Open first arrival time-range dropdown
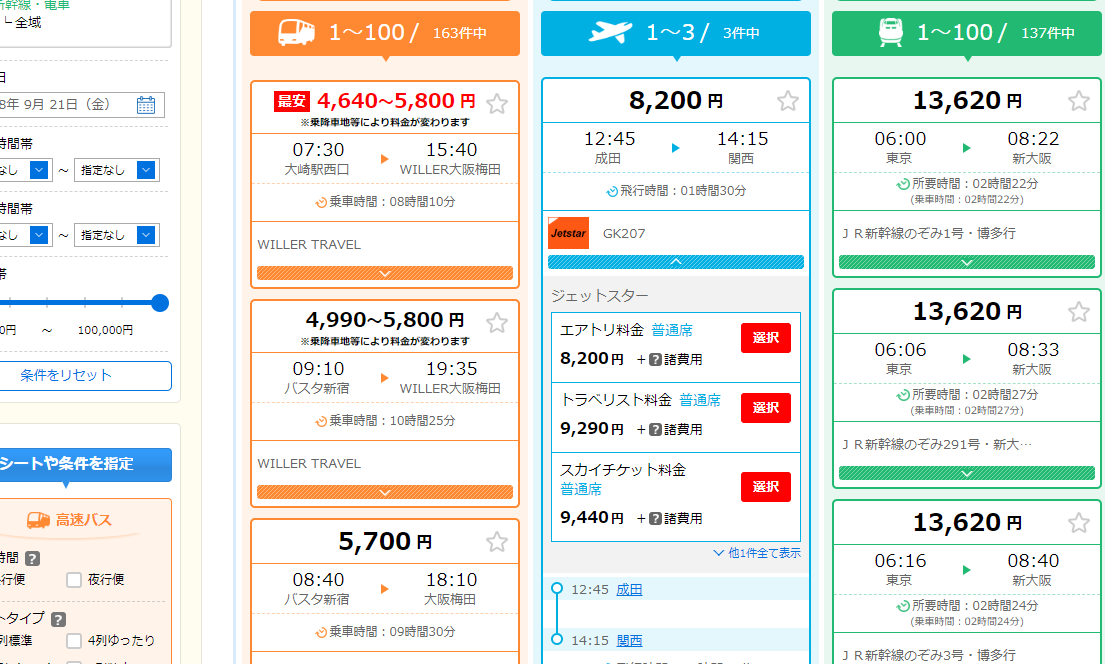The height and width of the screenshot is (664, 1105). click(x=25, y=235)
